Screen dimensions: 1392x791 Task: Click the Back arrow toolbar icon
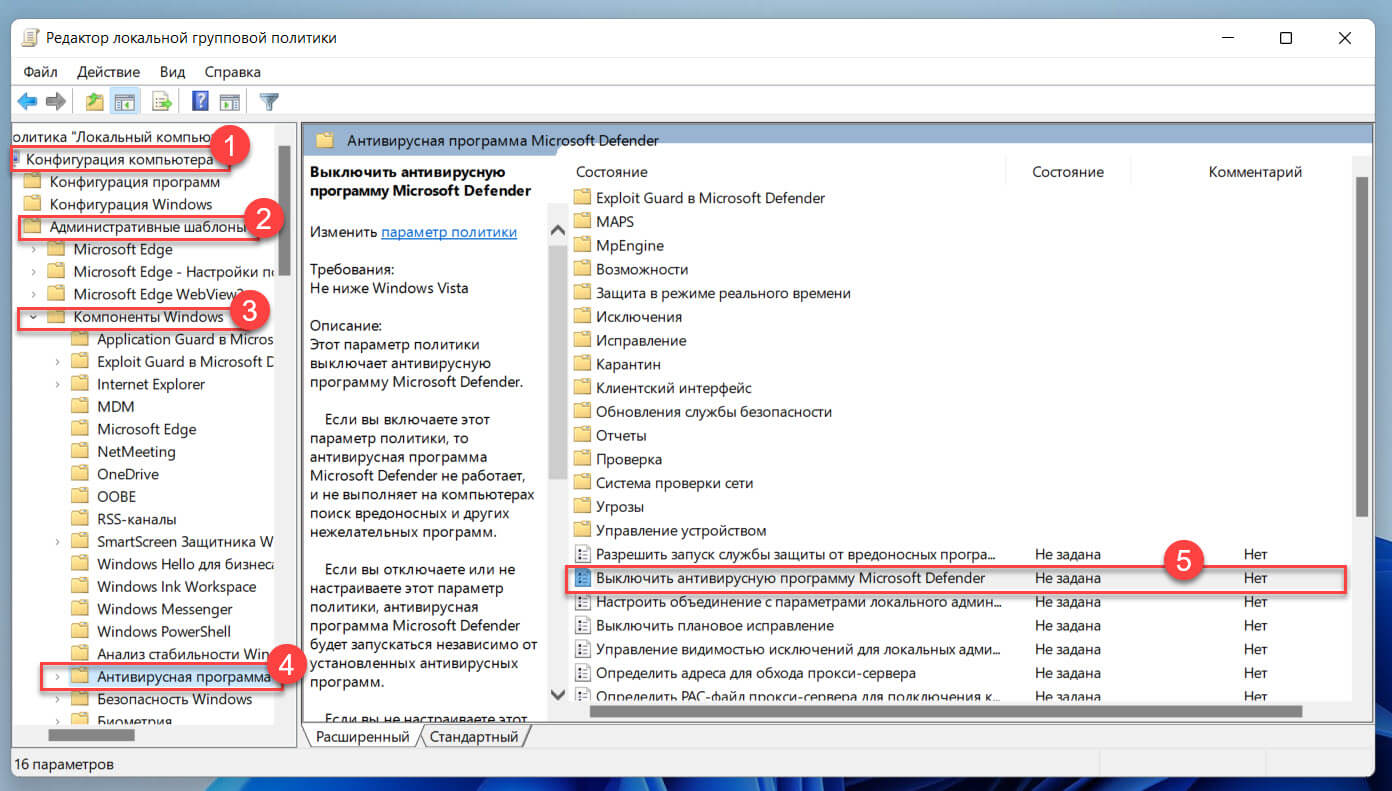point(27,101)
